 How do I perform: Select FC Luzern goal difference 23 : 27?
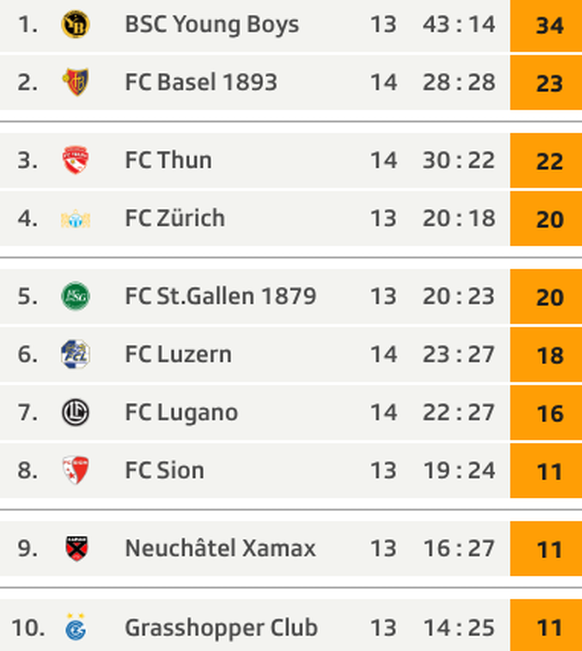459,355
